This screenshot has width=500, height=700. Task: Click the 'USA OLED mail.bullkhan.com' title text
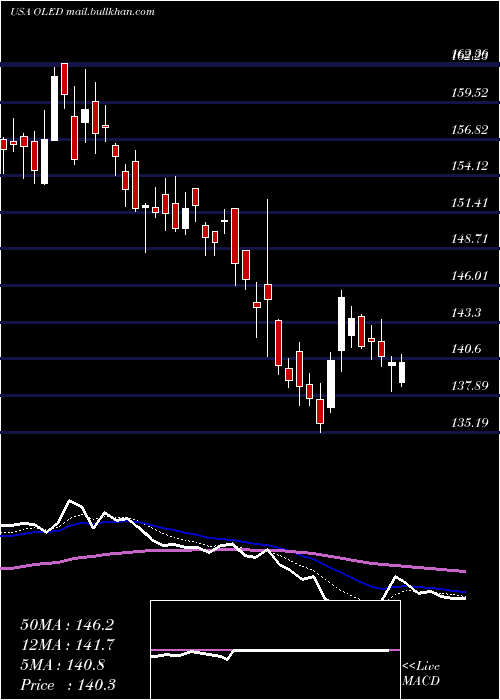click(82, 12)
